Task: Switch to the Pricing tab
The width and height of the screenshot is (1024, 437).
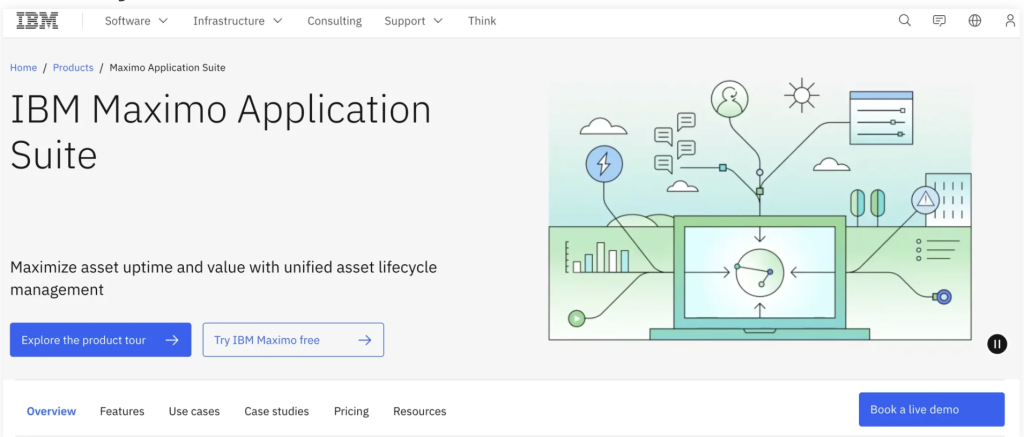Action: point(351,412)
